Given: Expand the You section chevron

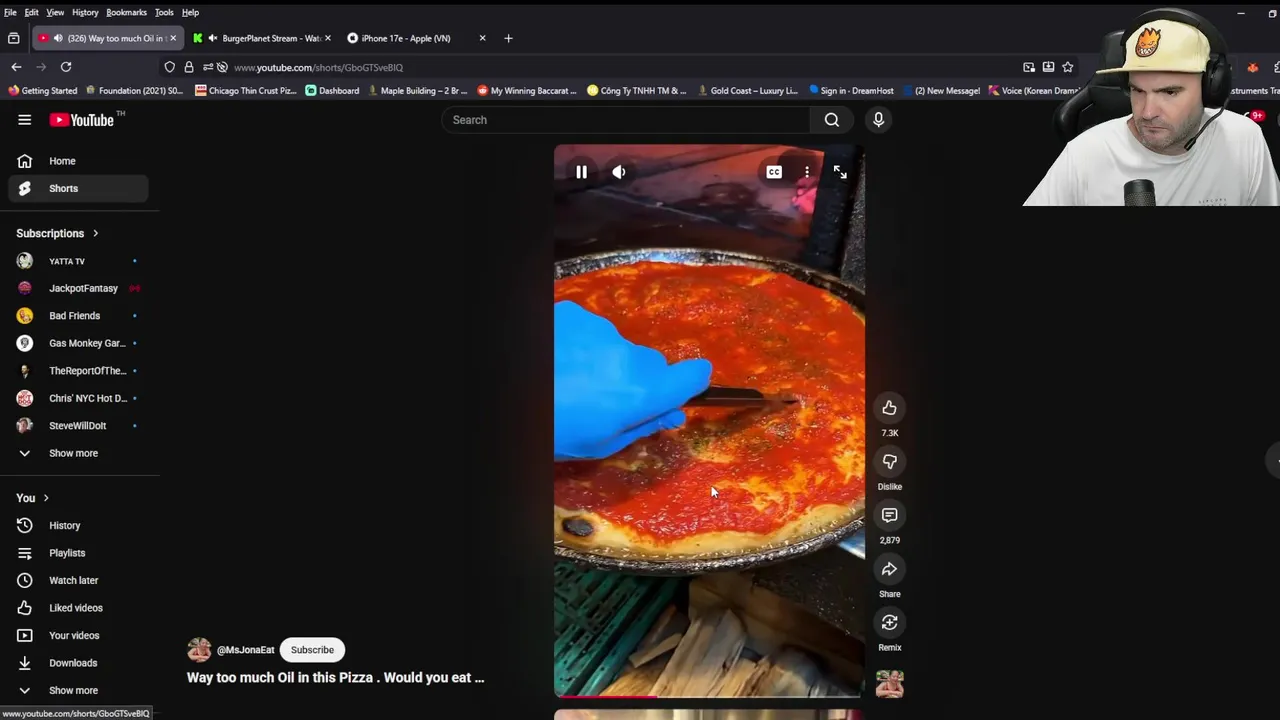Looking at the screenshot, I should 46,498.
